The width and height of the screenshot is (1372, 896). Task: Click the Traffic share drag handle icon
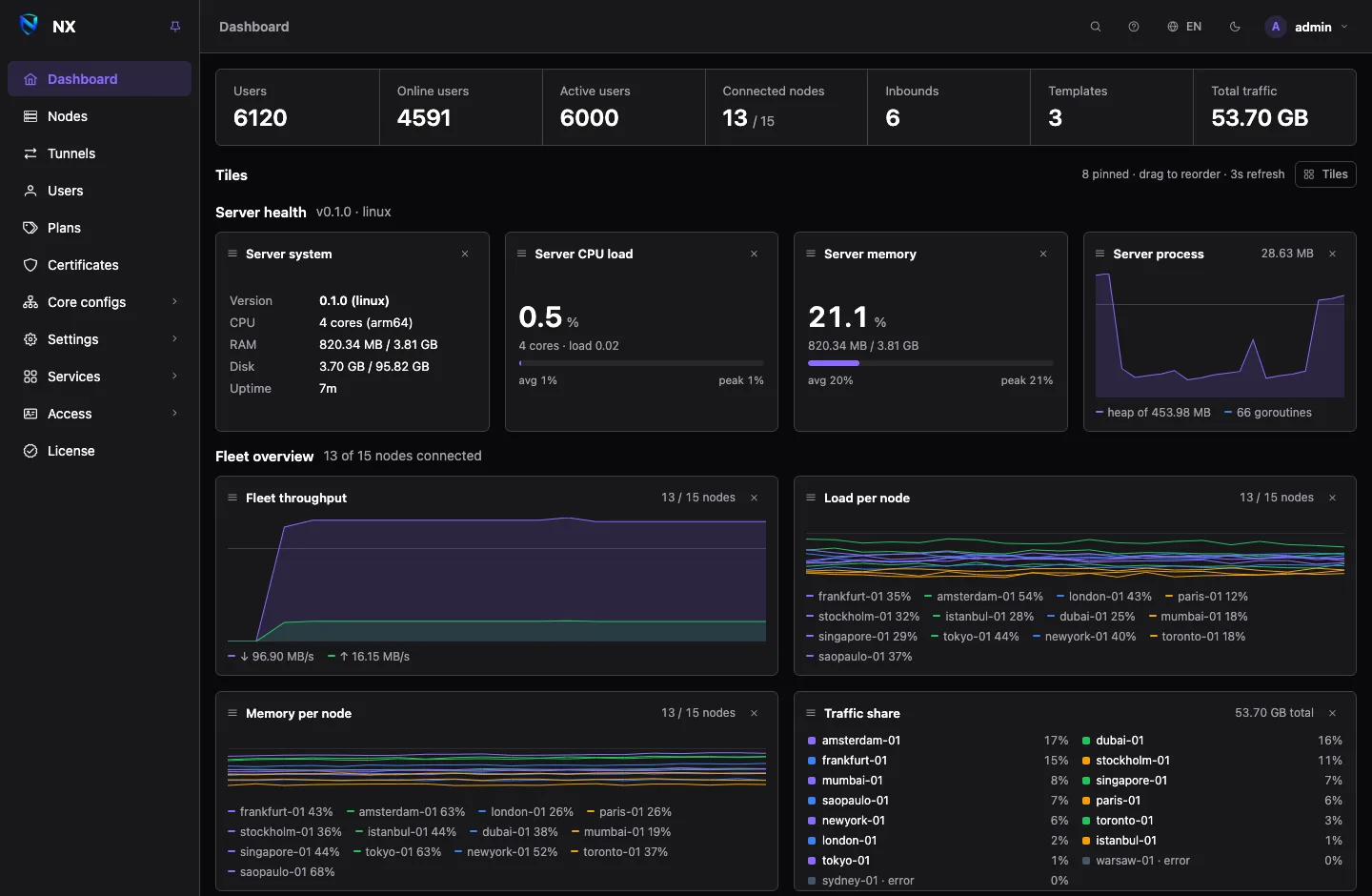[x=811, y=713]
